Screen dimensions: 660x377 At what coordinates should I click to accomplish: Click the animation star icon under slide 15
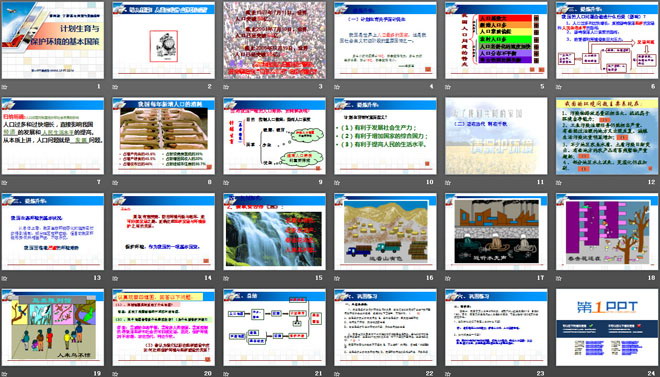tap(226, 278)
